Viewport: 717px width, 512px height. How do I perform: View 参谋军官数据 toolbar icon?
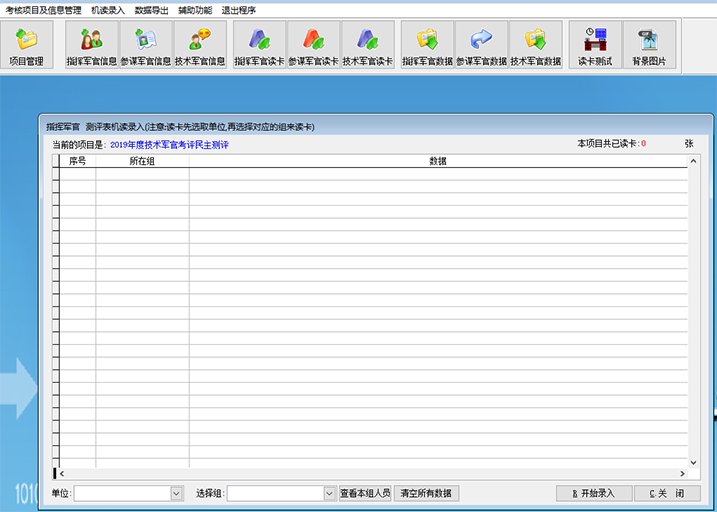pos(482,46)
